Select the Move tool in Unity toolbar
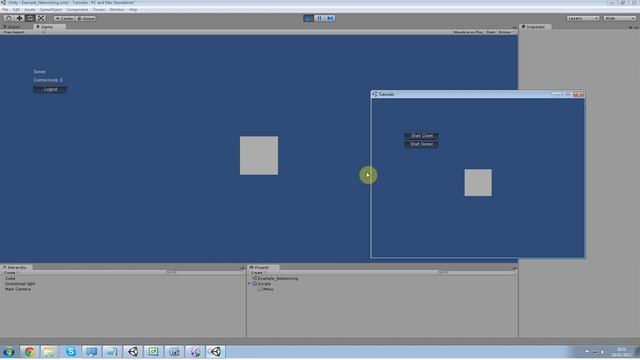The image size is (640, 360). pos(19,18)
